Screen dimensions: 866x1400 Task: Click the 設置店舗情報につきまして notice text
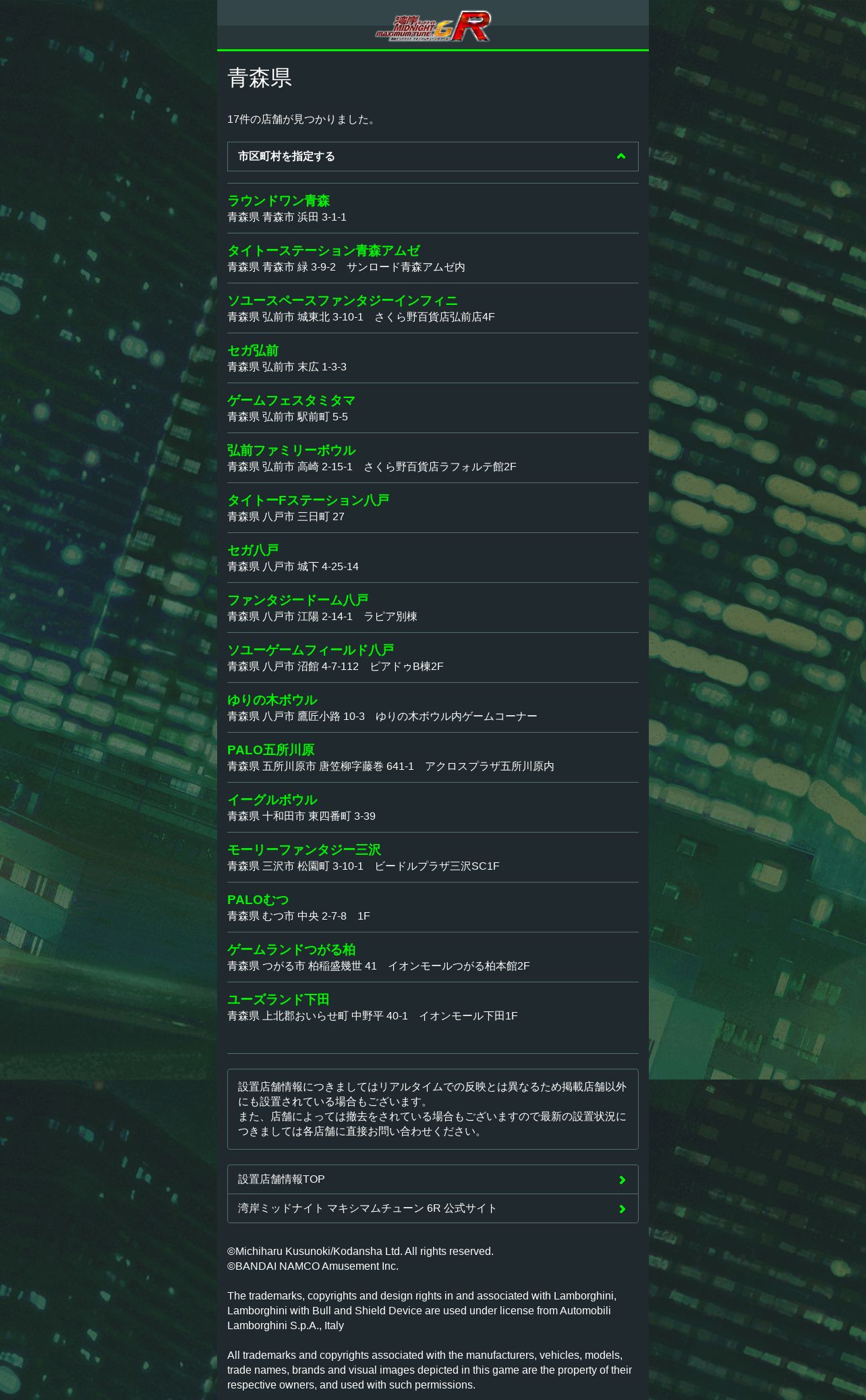pyautogui.click(x=433, y=1109)
